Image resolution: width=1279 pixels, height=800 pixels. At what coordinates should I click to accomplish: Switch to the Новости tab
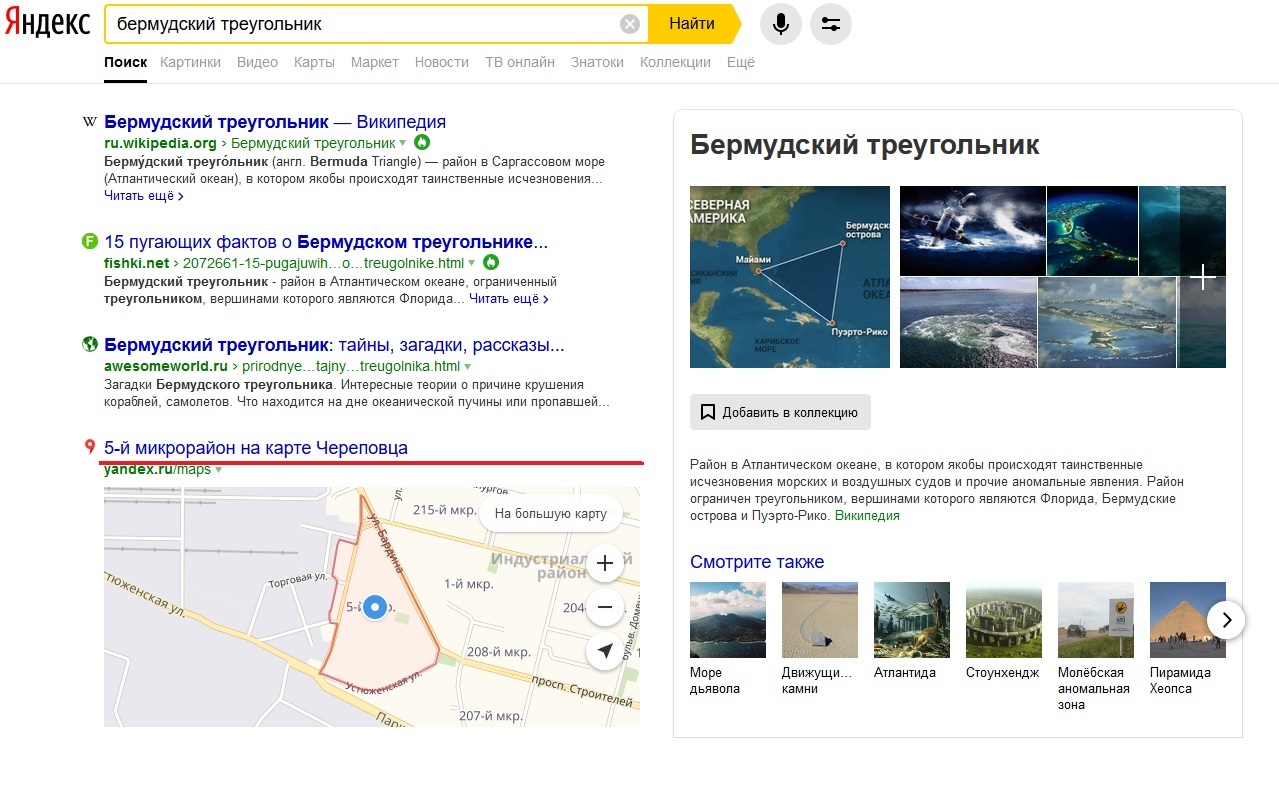[x=442, y=62]
